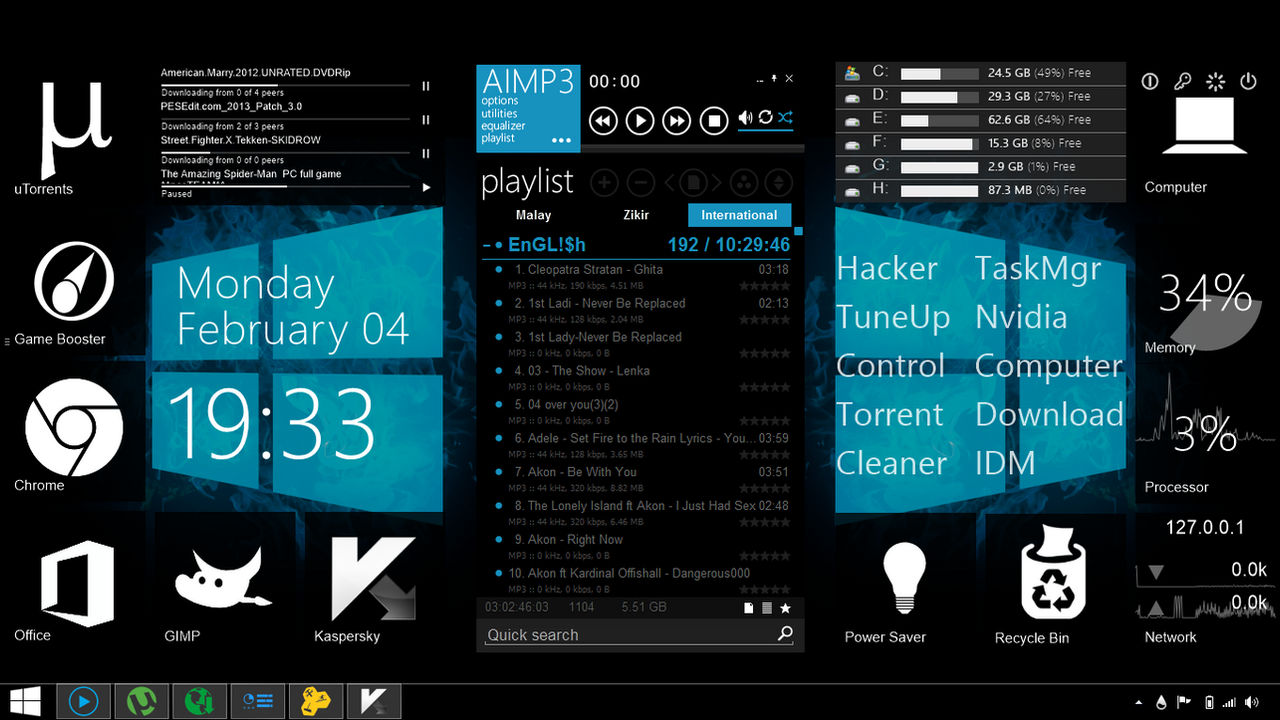Open the Chrome desktop shortcut

74,427
